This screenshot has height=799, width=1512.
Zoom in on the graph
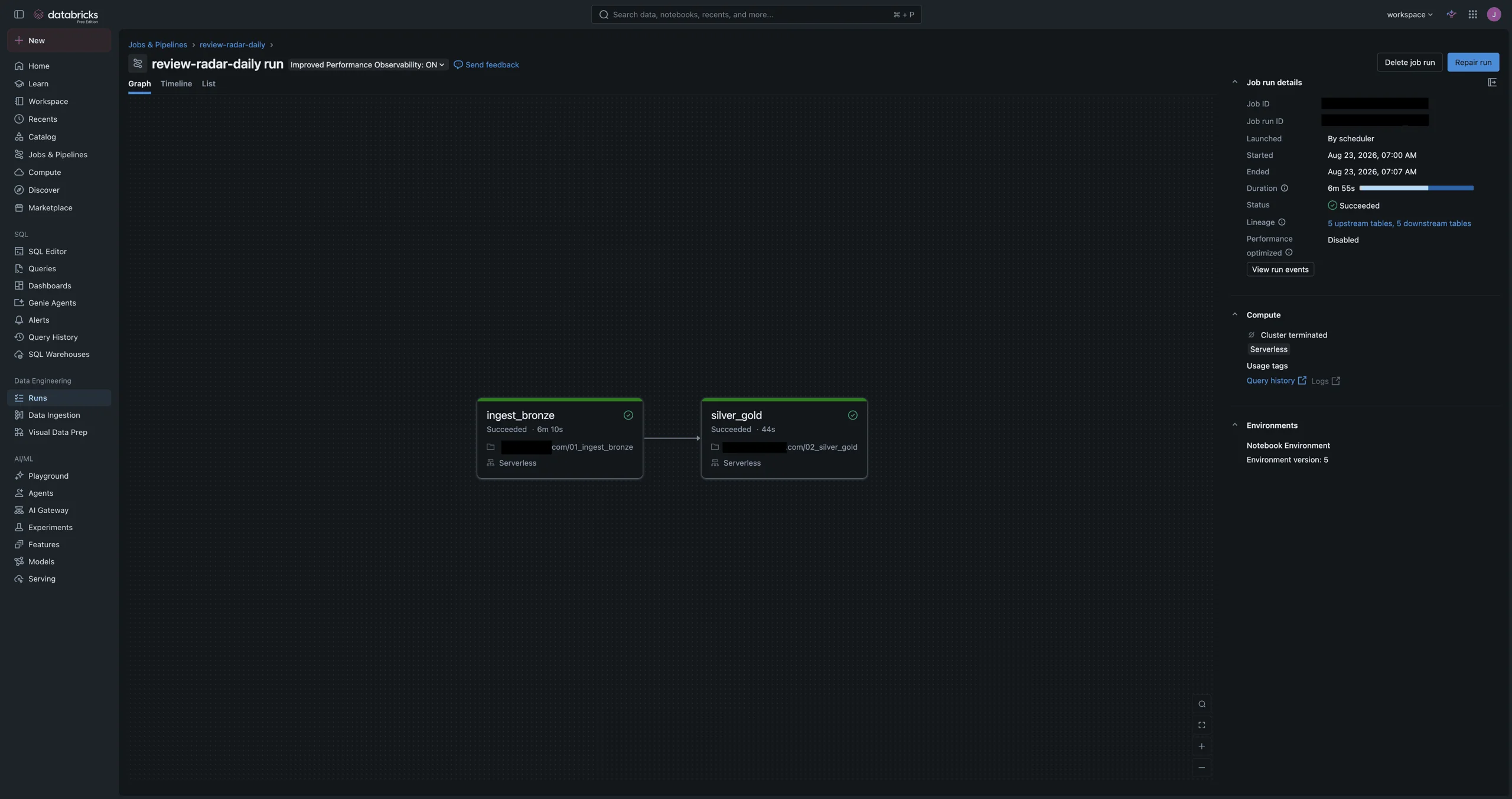(1201, 746)
